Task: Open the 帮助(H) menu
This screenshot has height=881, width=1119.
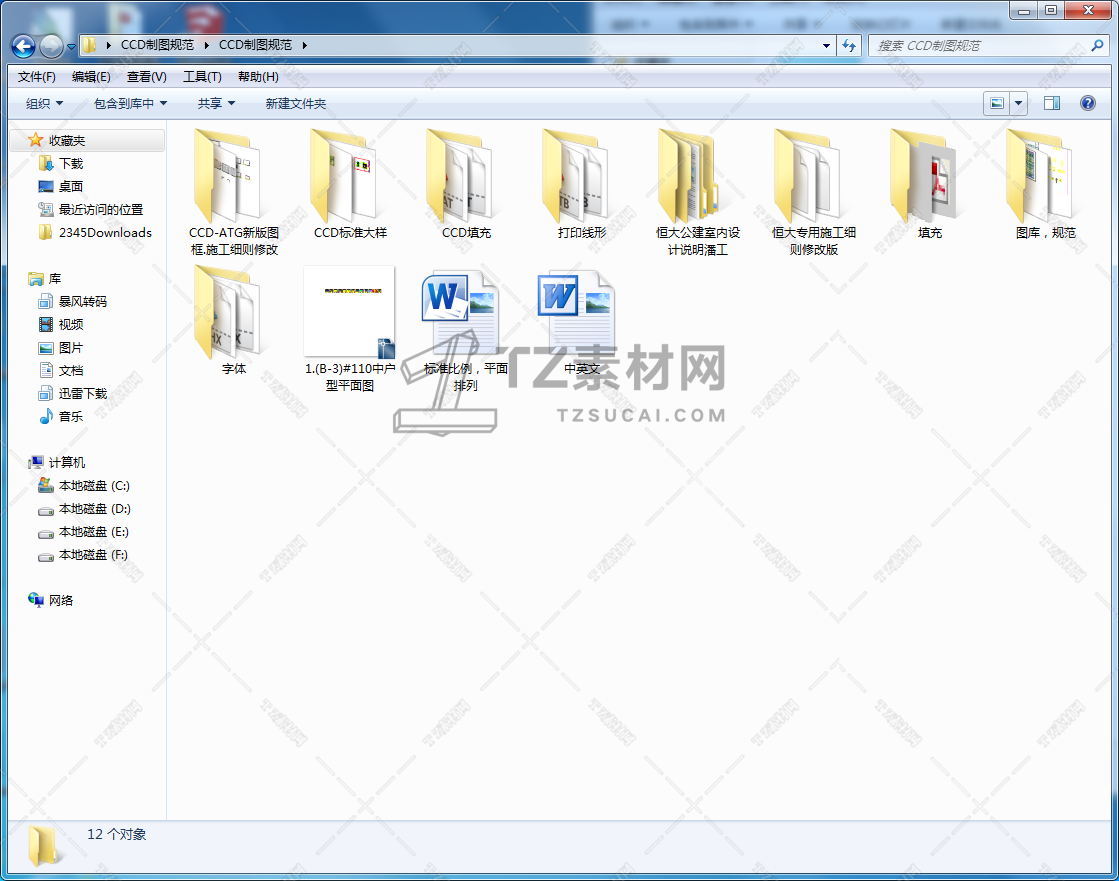Action: click(258, 77)
